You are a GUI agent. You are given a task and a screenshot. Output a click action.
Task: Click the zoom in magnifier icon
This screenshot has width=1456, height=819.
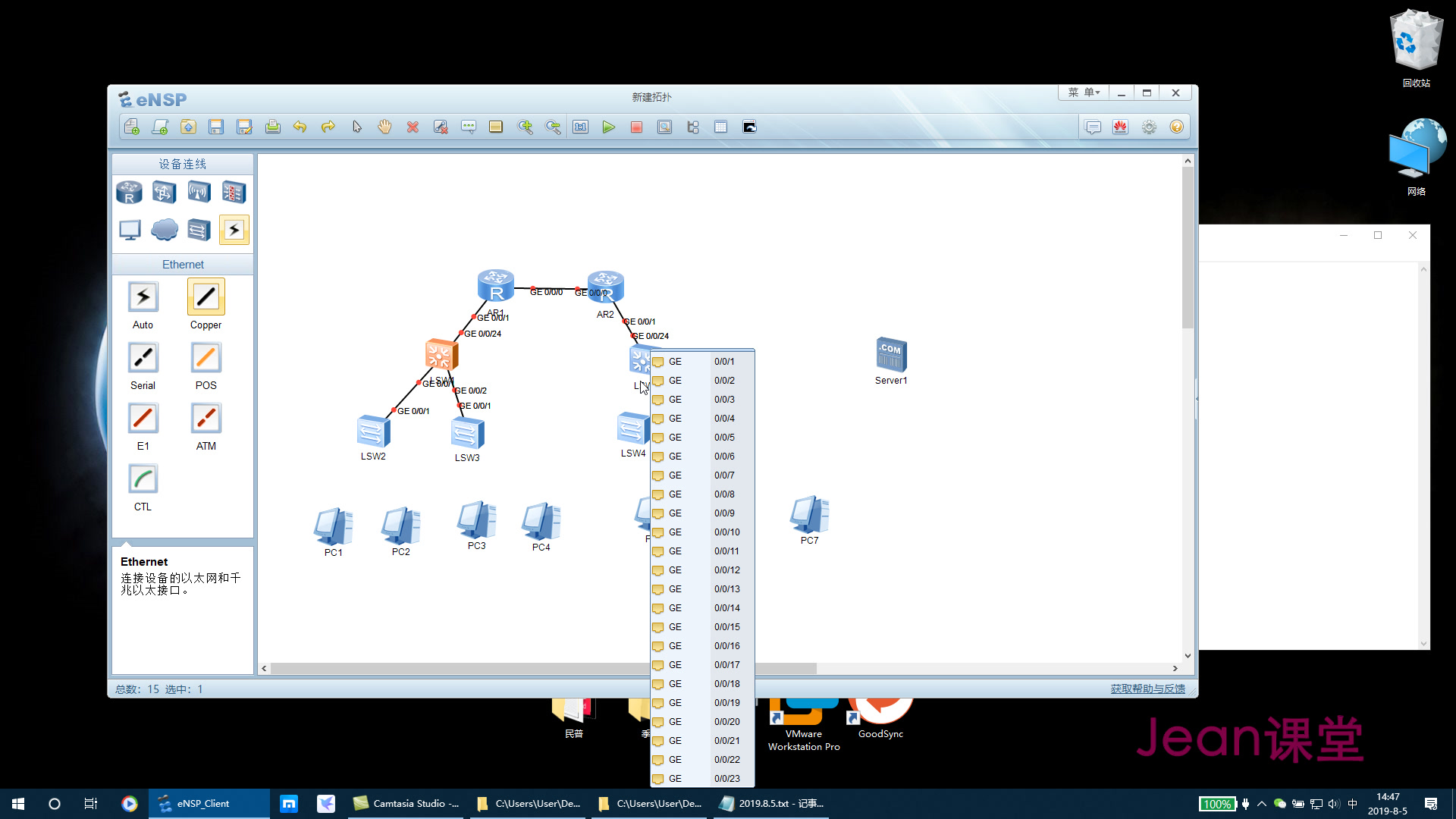click(x=525, y=127)
